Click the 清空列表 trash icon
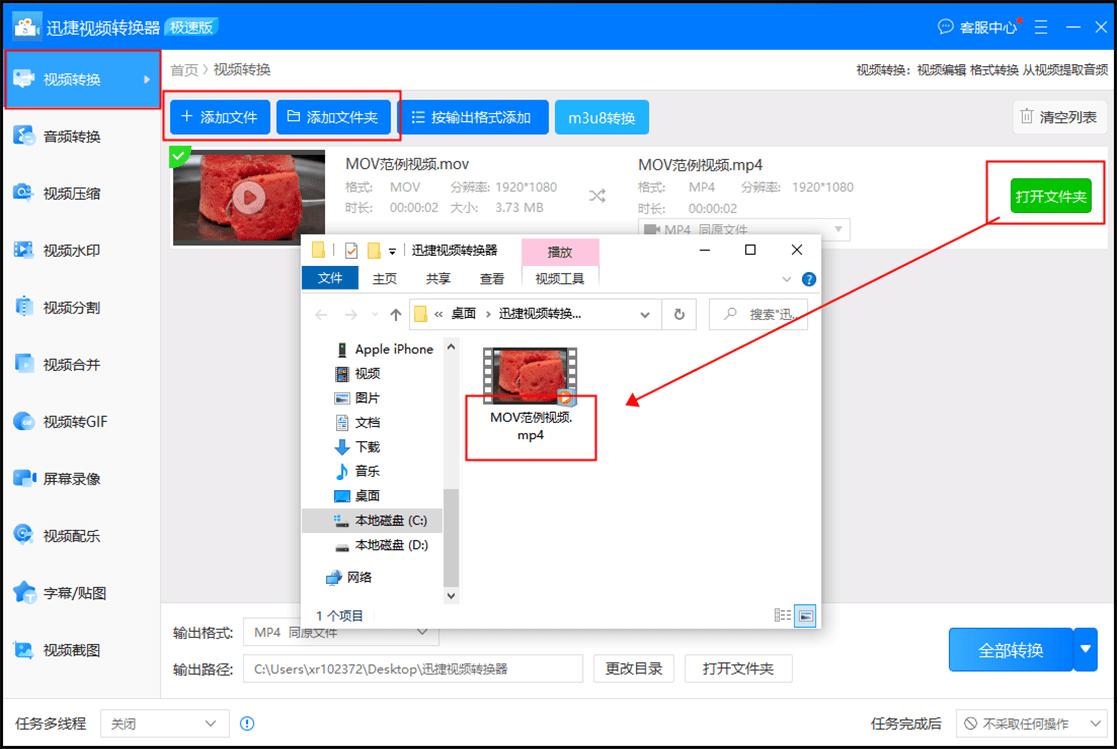This screenshot has height=749, width=1117. [1027, 117]
